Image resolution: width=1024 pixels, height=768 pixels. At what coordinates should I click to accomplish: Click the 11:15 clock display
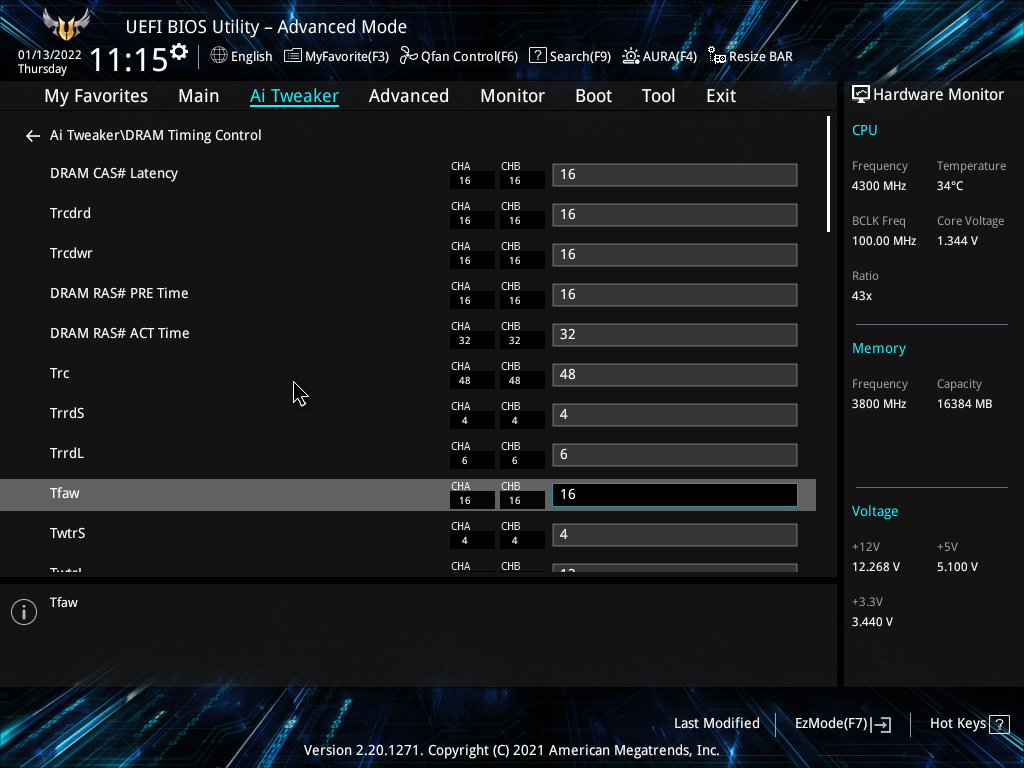pos(129,59)
